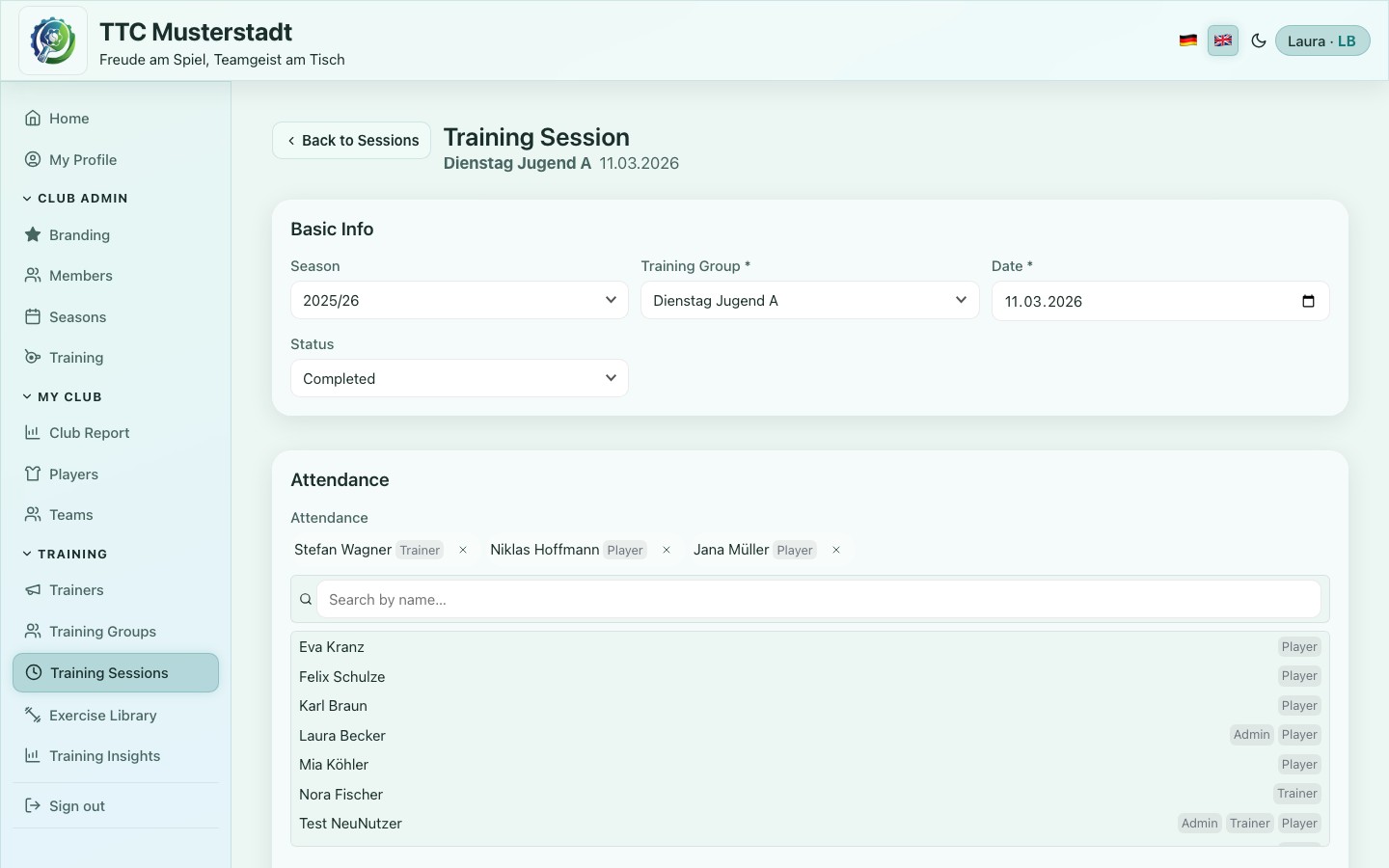
Task: Click Stefan Wagner's Trainer badge
Action: point(420,551)
